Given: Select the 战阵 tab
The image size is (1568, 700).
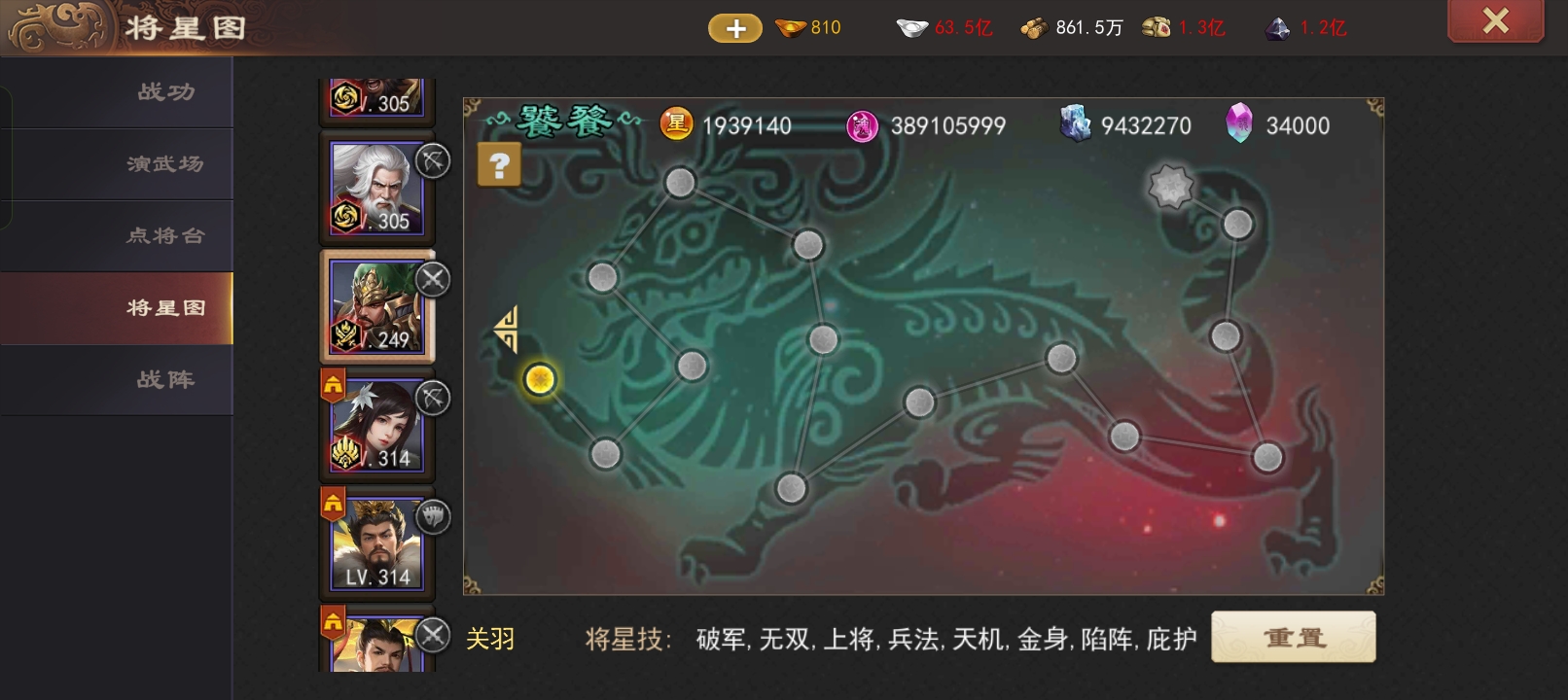Looking at the screenshot, I should pos(165,380).
